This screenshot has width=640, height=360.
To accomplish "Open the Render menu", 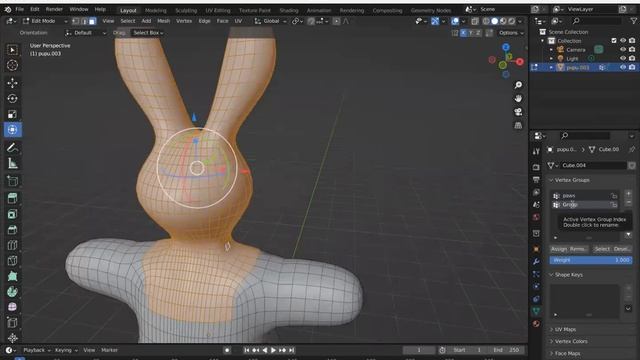I will [x=54, y=9].
